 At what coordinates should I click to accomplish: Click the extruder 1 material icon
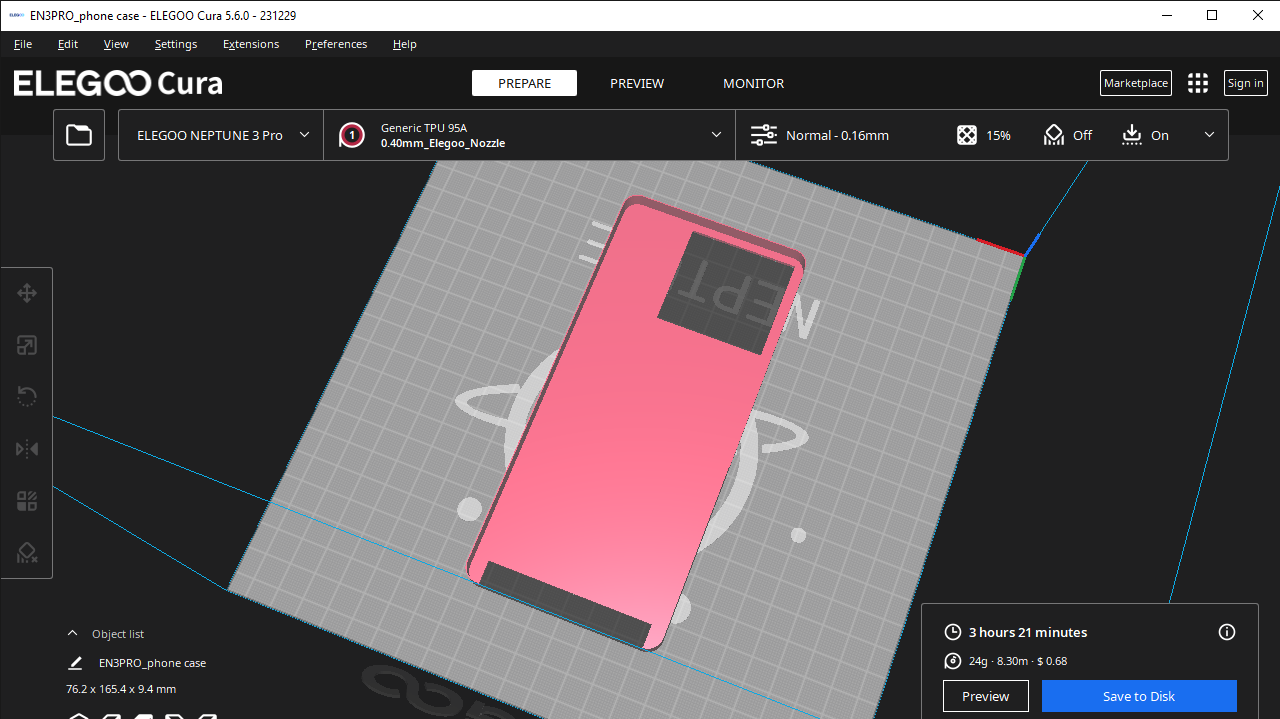pos(351,135)
